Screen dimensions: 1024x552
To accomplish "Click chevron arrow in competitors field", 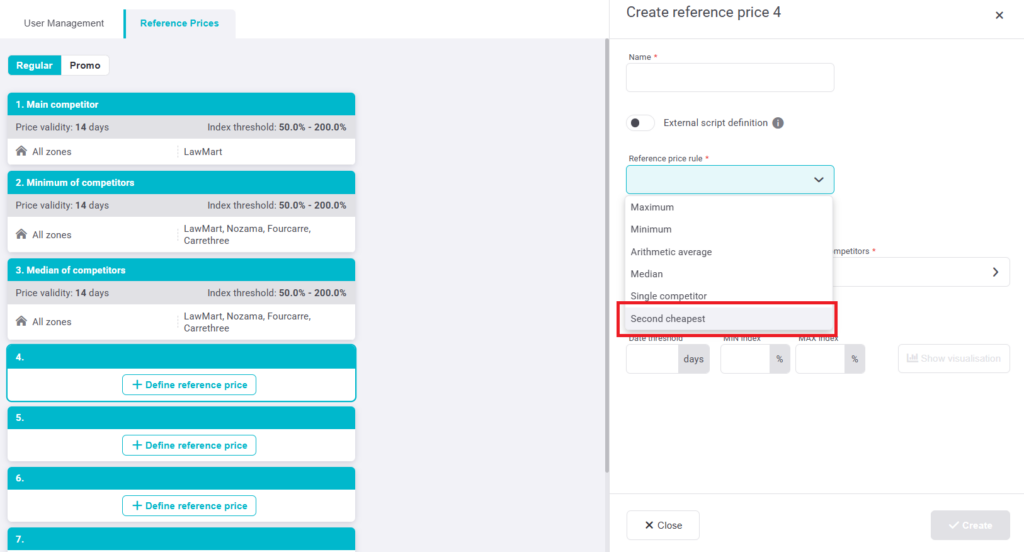I will [x=994, y=272].
